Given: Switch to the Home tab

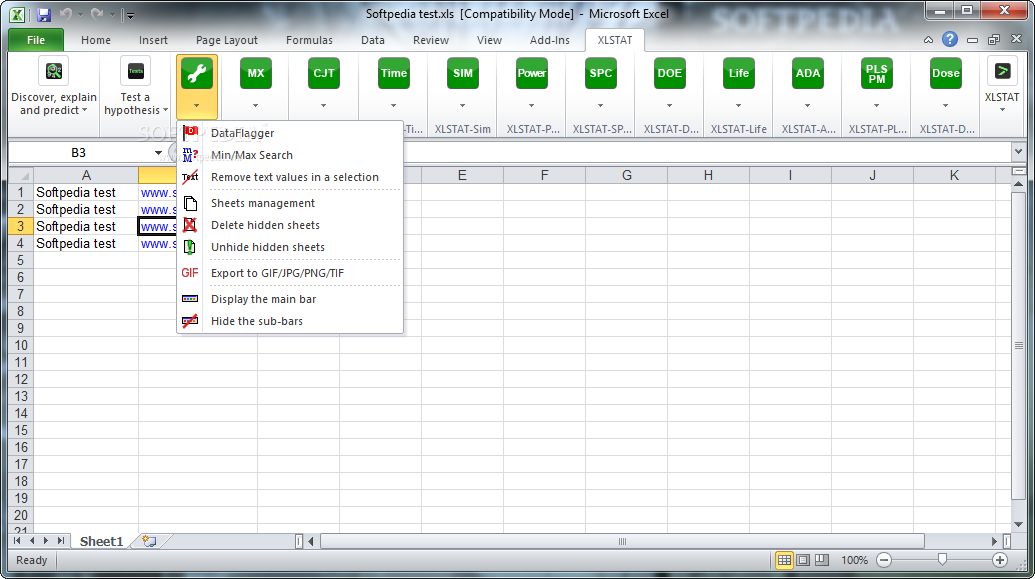Looking at the screenshot, I should [x=96, y=40].
